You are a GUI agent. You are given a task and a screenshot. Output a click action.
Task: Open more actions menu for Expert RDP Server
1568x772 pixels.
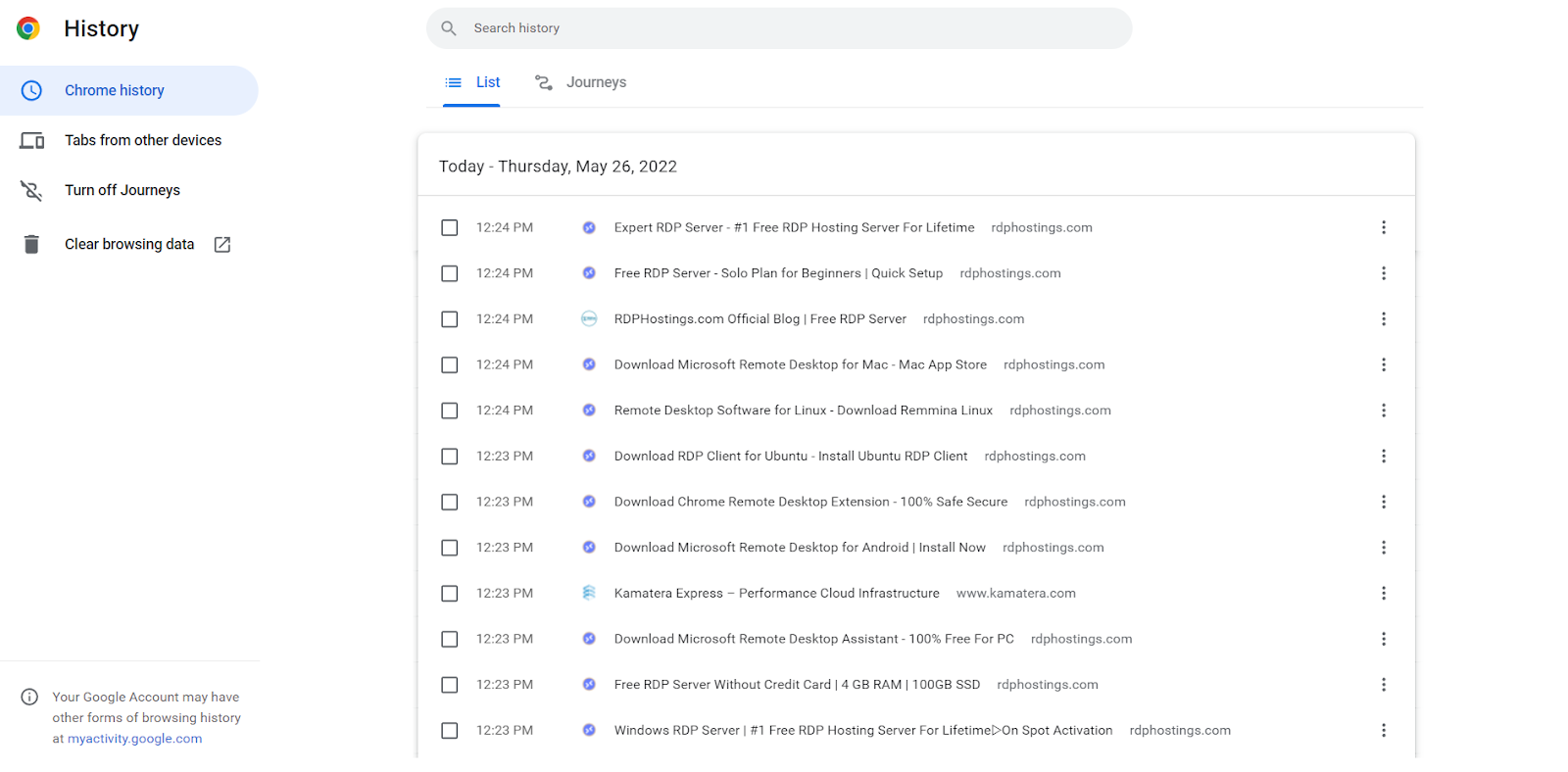coord(1384,227)
